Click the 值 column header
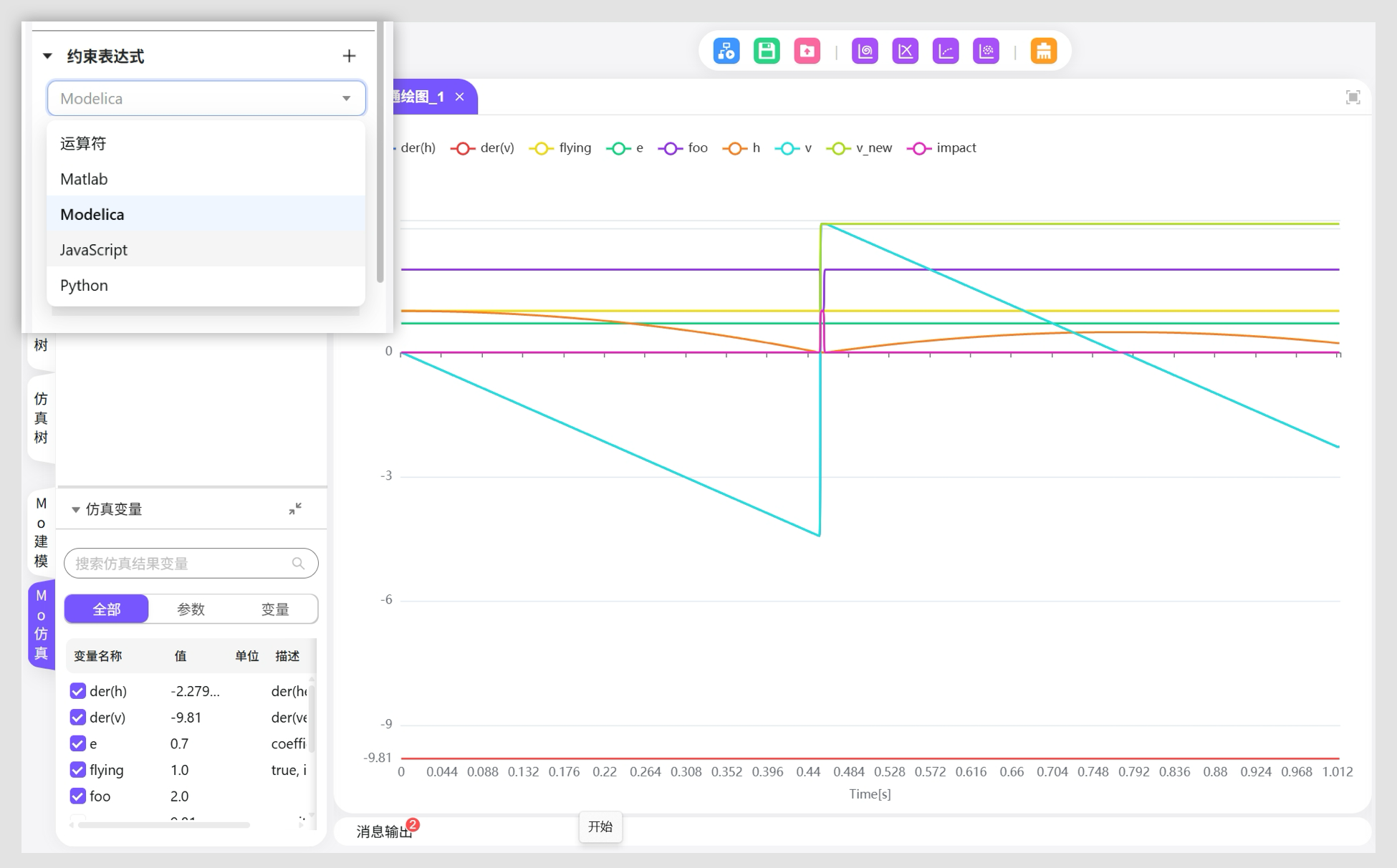The height and width of the screenshot is (868, 1397). point(181,656)
